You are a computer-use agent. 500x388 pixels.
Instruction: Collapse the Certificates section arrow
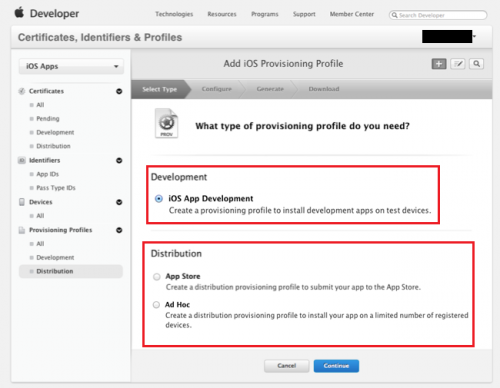119,91
